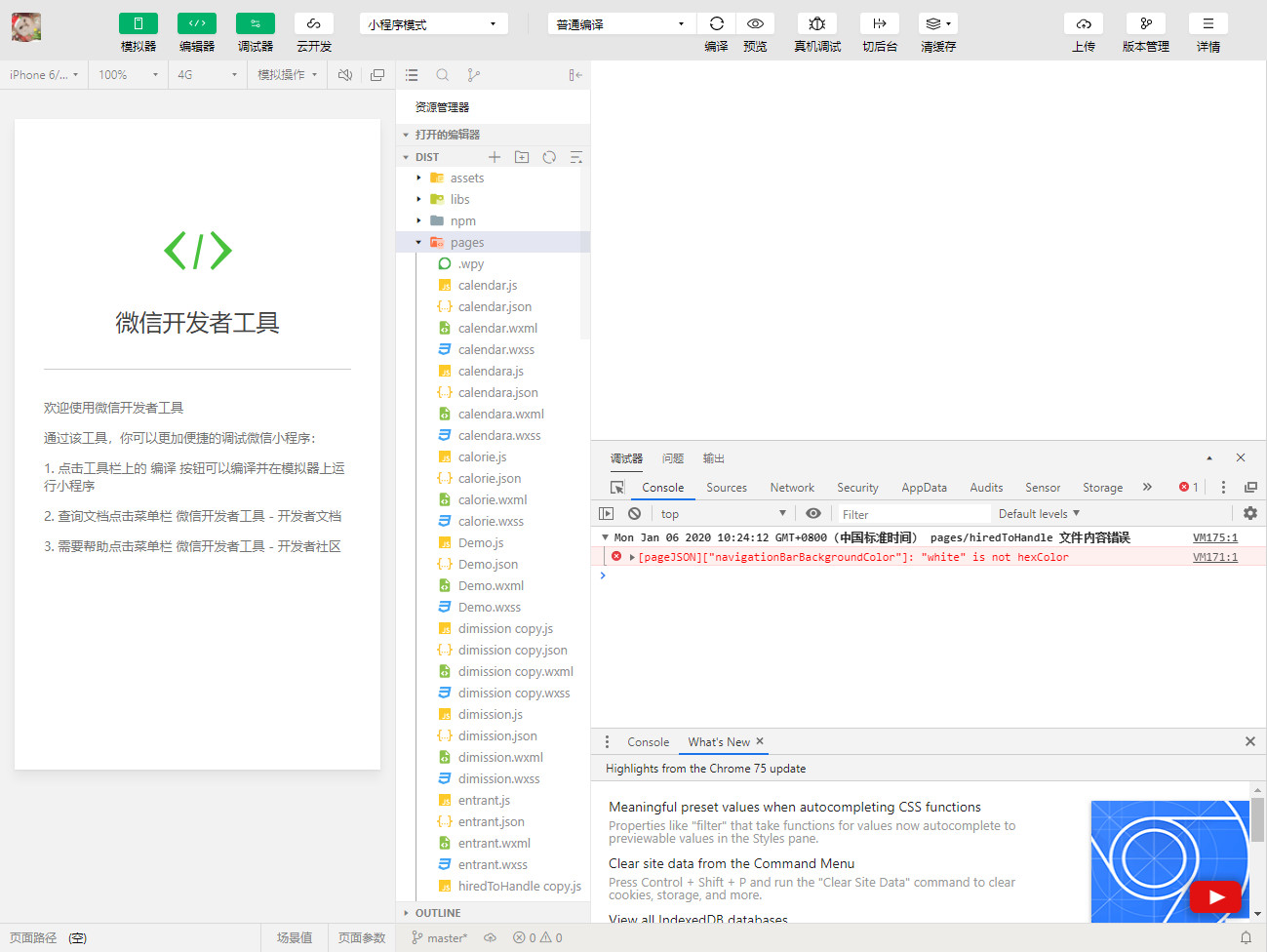Image resolution: width=1267 pixels, height=952 pixels.
Task: Click the compile refresh icon
Action: click(x=716, y=23)
